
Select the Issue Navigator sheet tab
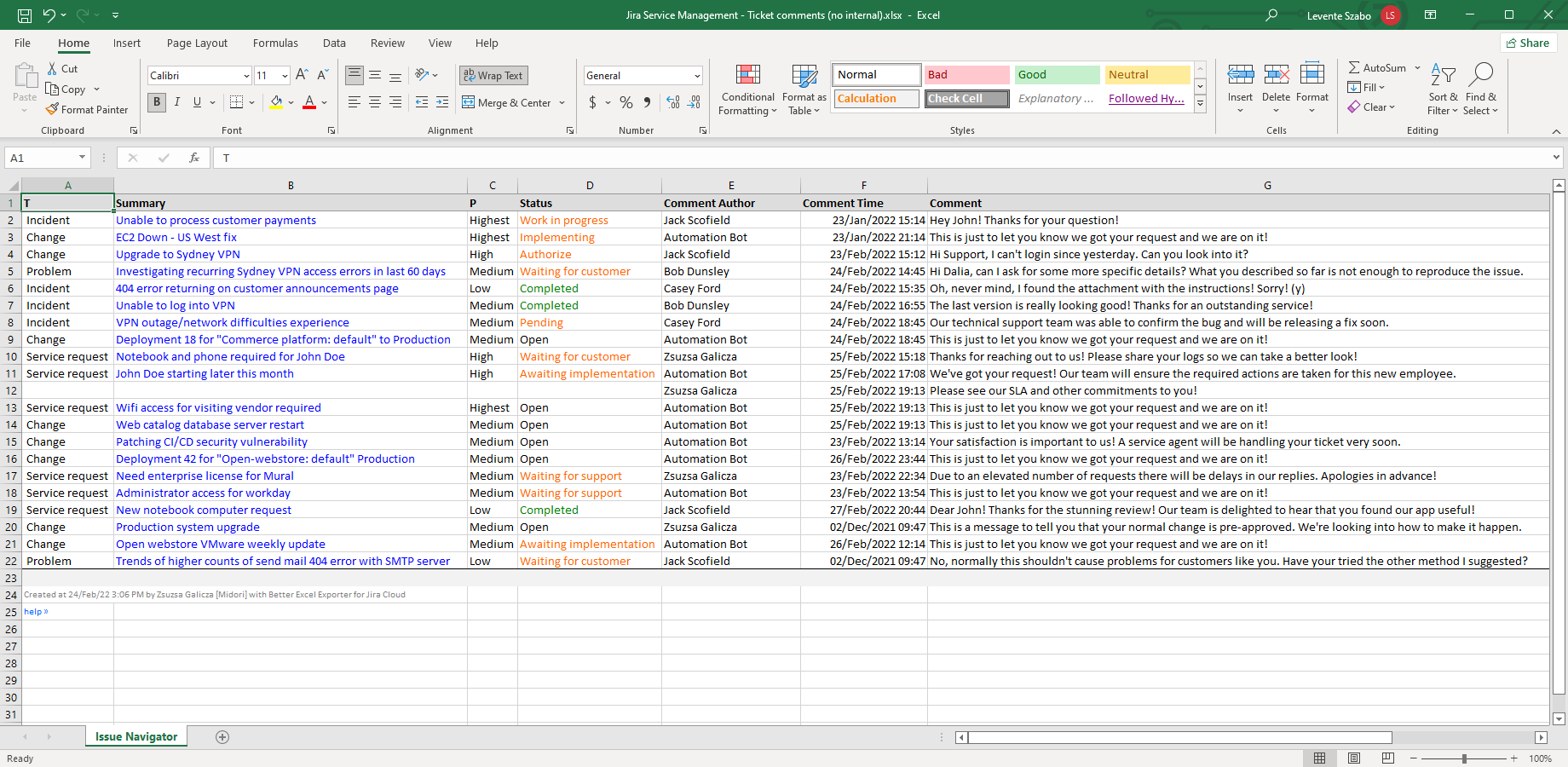pyautogui.click(x=136, y=736)
